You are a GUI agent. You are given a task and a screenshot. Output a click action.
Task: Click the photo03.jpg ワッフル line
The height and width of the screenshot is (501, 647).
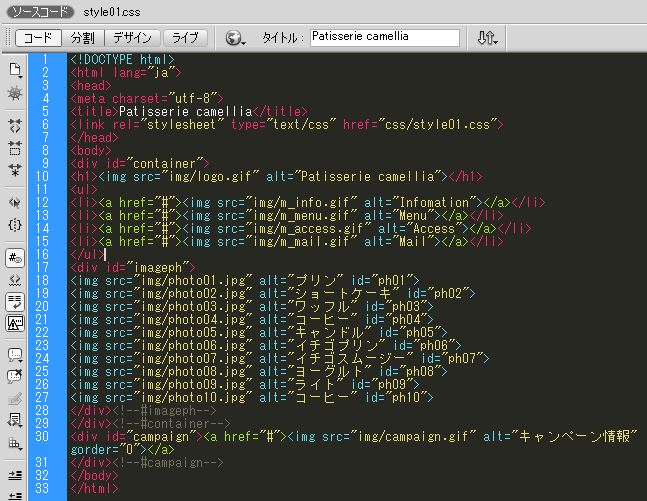pyautogui.click(x=252, y=307)
